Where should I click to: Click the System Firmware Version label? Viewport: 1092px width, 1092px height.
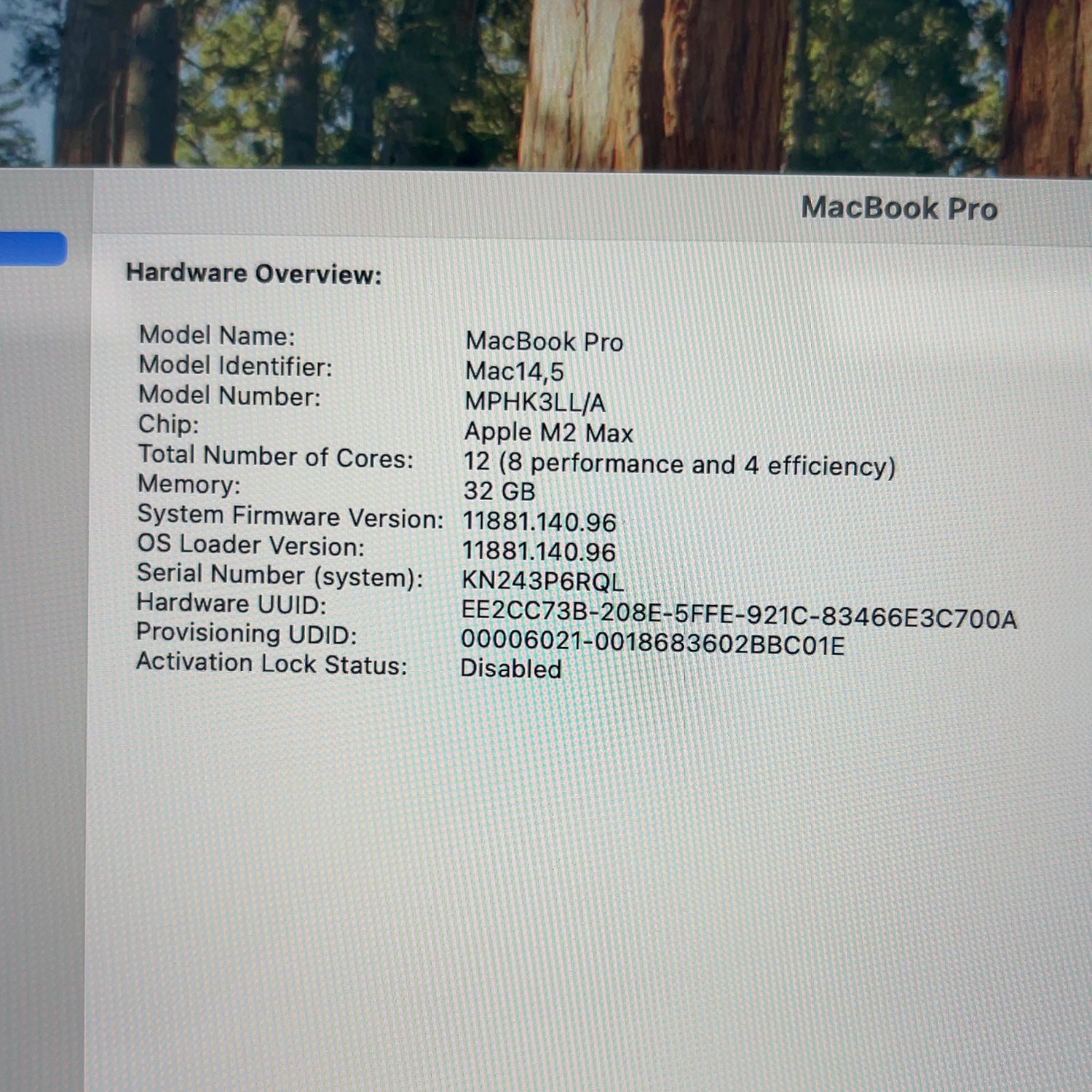(290, 516)
